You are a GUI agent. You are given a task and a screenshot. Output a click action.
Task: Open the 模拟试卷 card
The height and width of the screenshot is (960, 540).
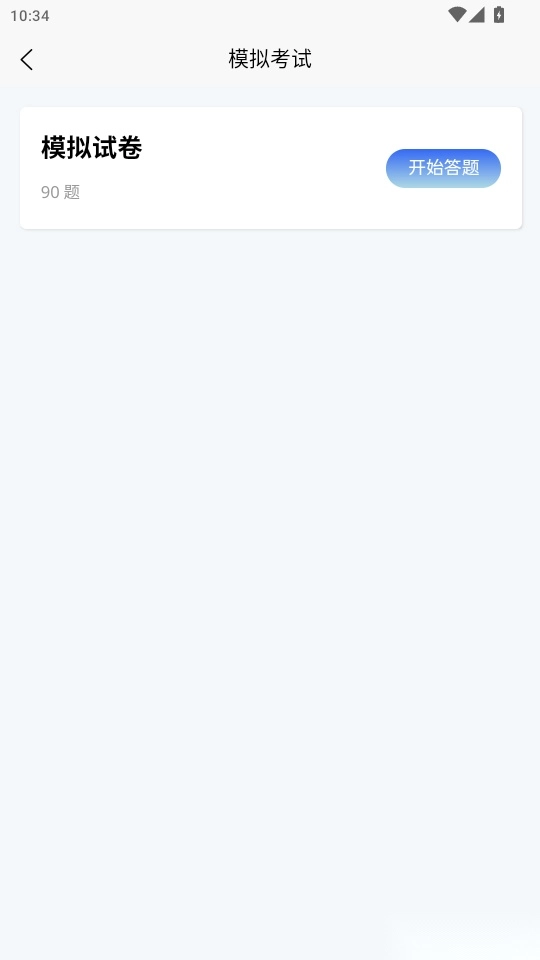point(271,168)
